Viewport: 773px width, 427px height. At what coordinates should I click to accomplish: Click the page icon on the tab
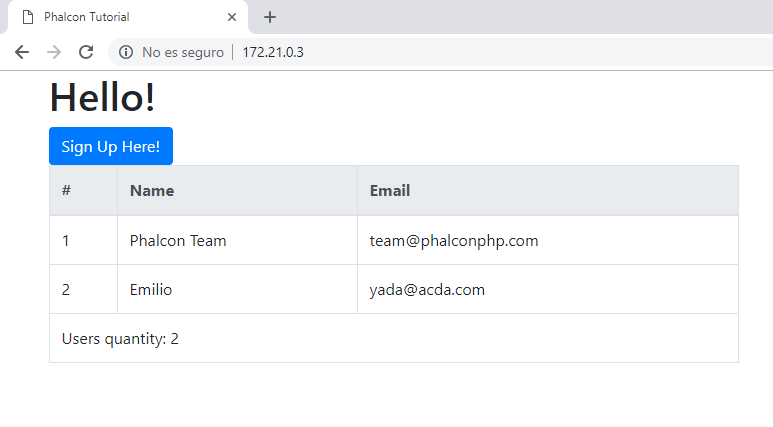[x=28, y=17]
